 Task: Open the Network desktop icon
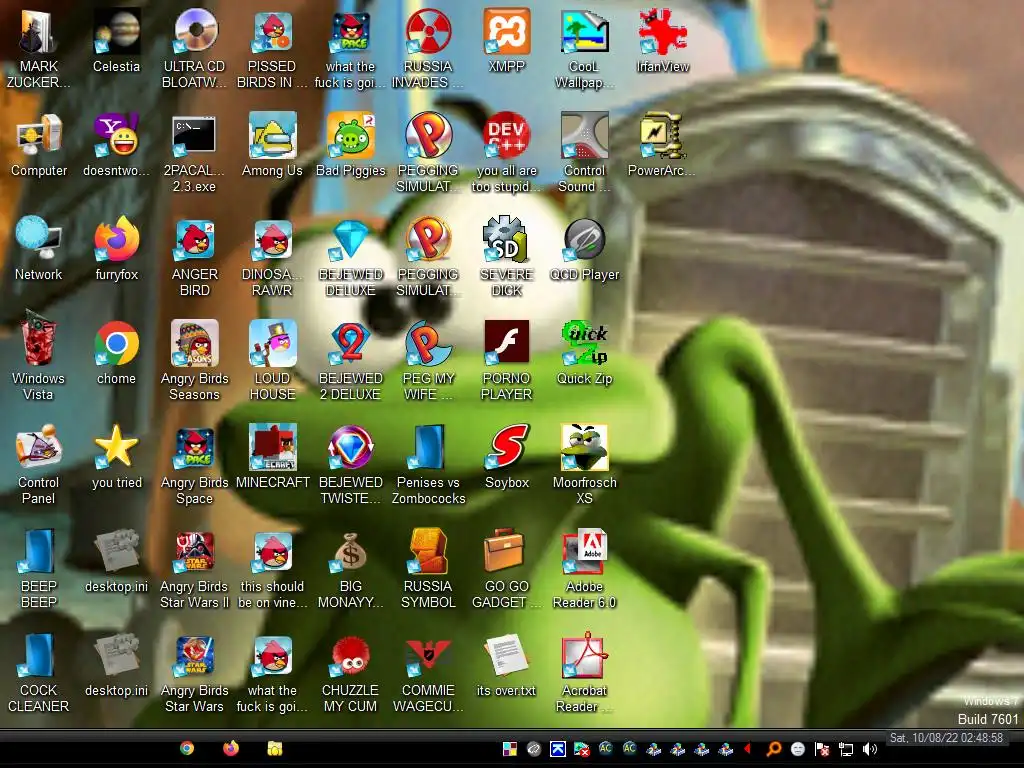tap(39, 249)
